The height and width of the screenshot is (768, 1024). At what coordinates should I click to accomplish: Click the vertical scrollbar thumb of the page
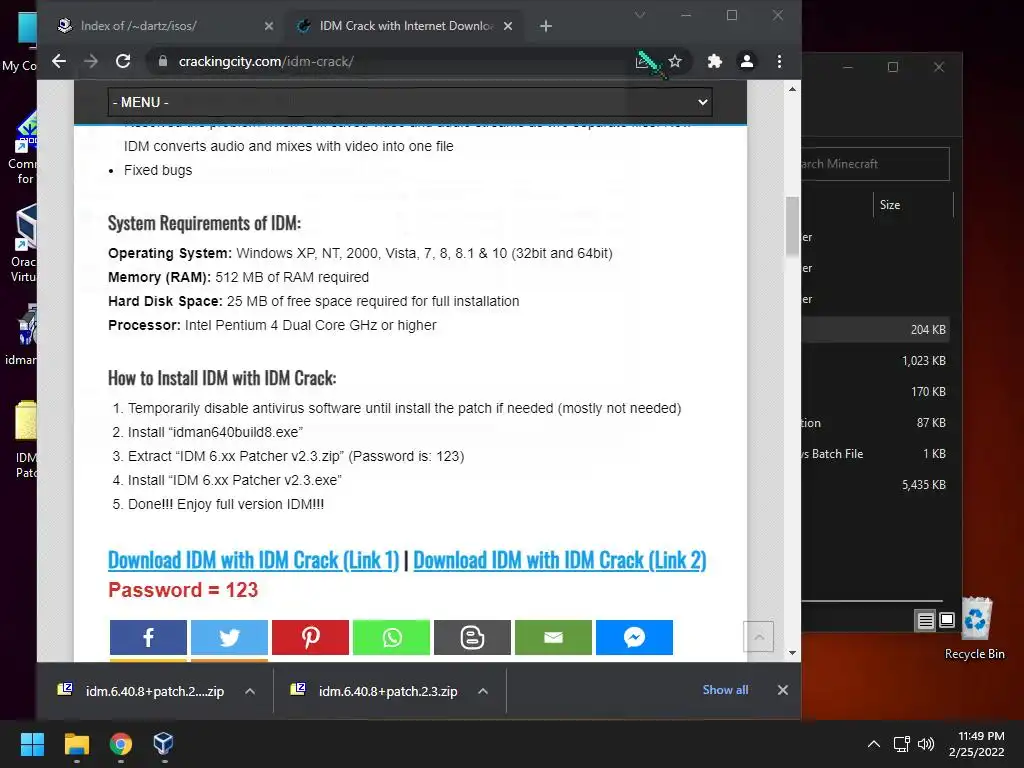click(x=792, y=225)
